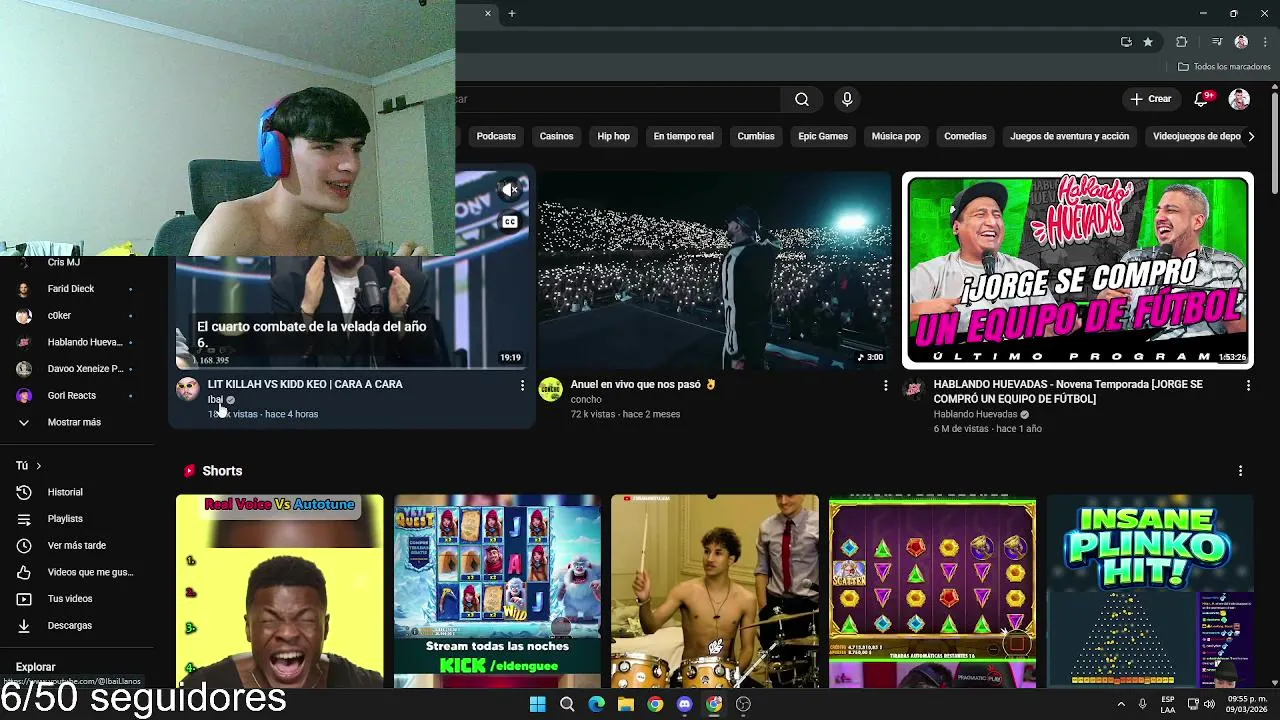Select the Casinos filter chip
Viewport: 1280px width, 720px height.
pos(557,136)
